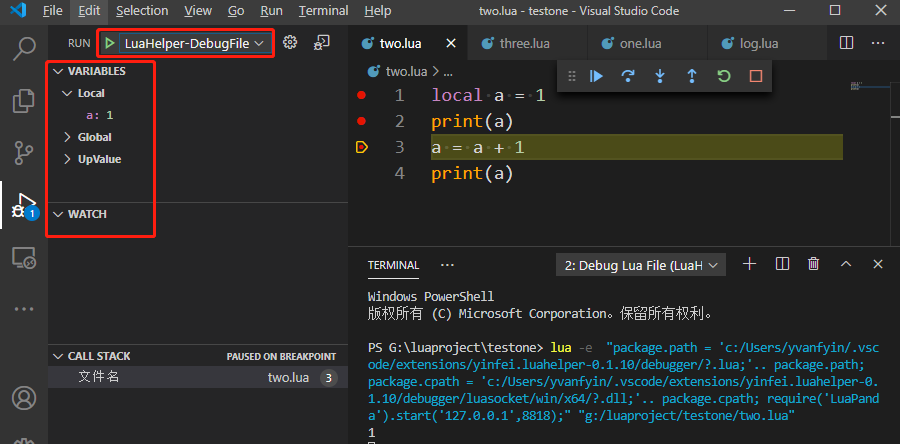
Task: Open launch.json with the gear icon
Action: point(290,42)
